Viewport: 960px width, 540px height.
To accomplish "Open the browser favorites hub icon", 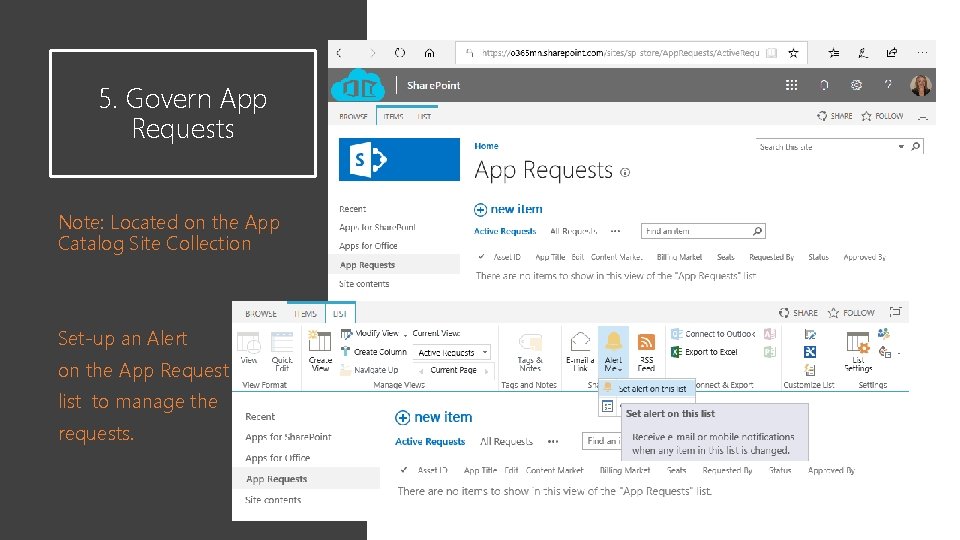I will [x=834, y=53].
